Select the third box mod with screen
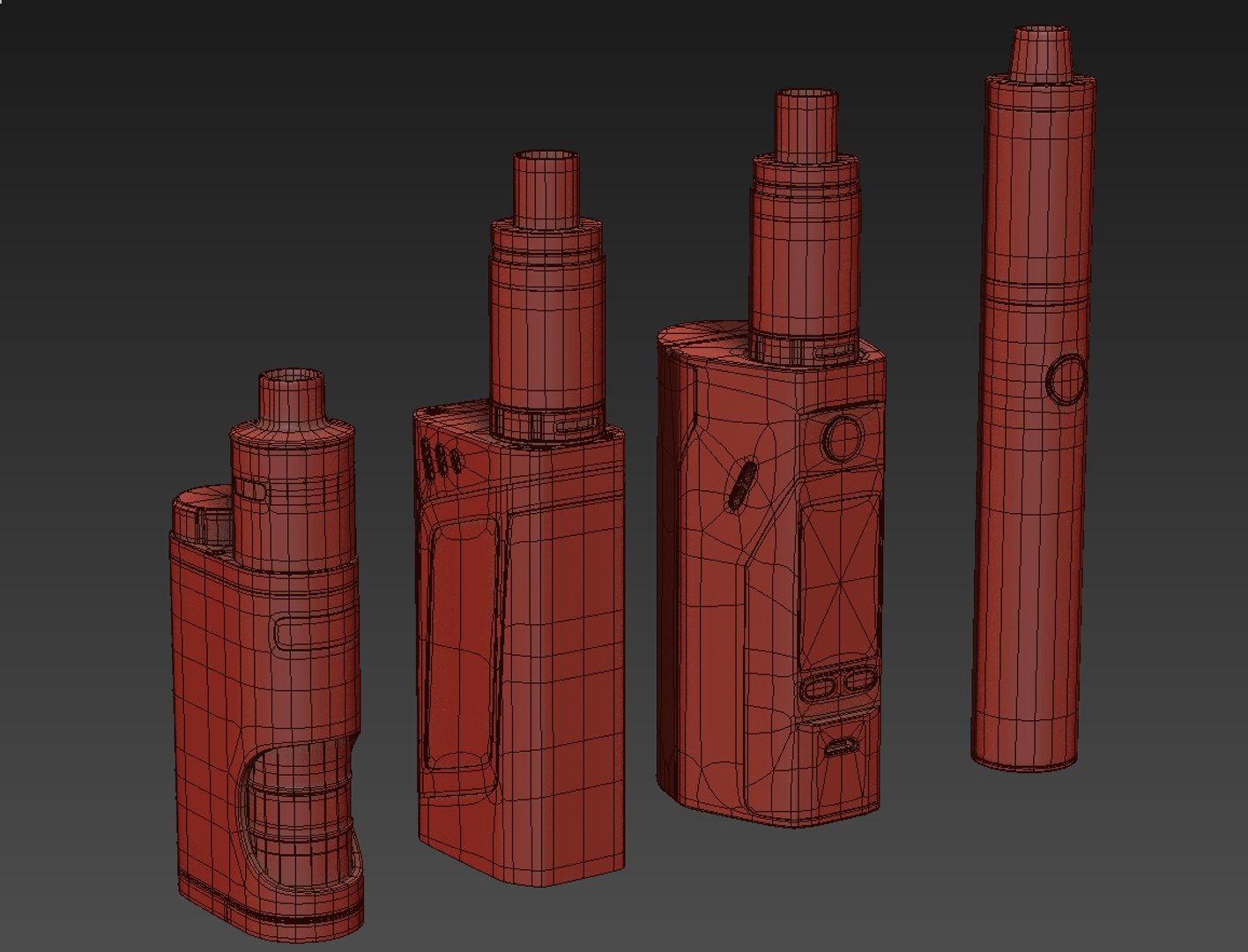 coord(771,458)
